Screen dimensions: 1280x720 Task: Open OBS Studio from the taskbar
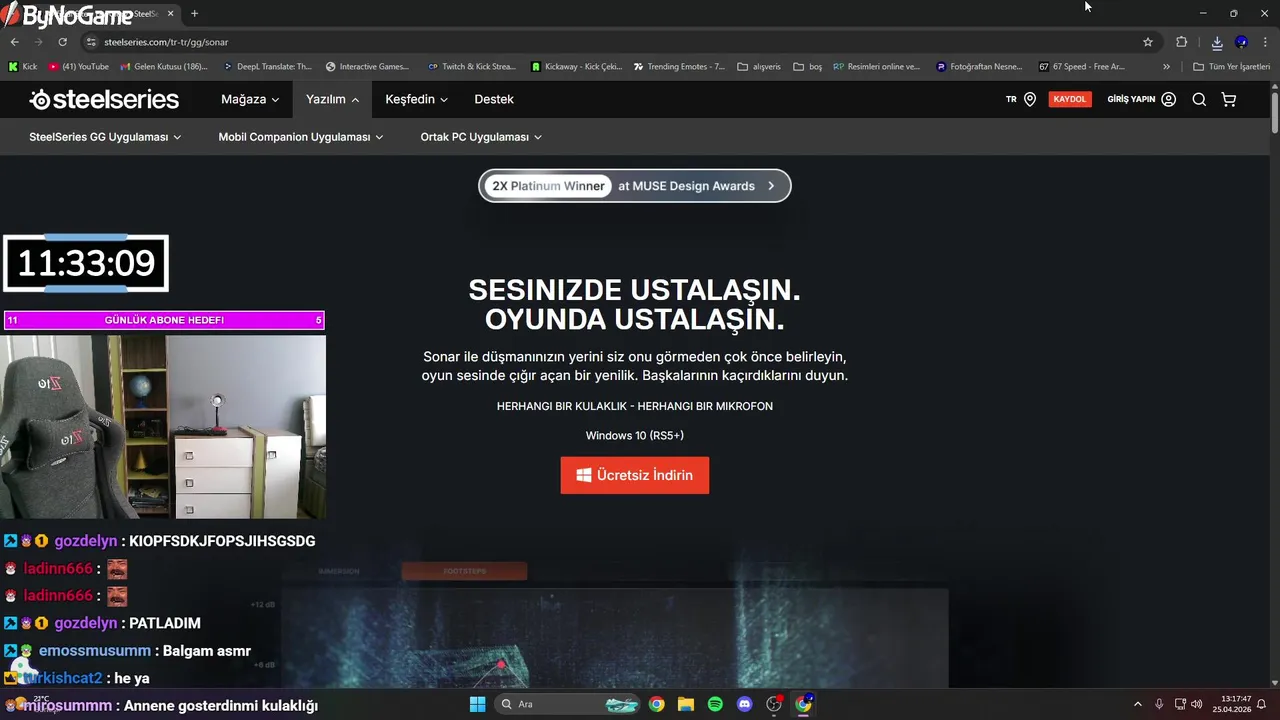tap(774, 704)
